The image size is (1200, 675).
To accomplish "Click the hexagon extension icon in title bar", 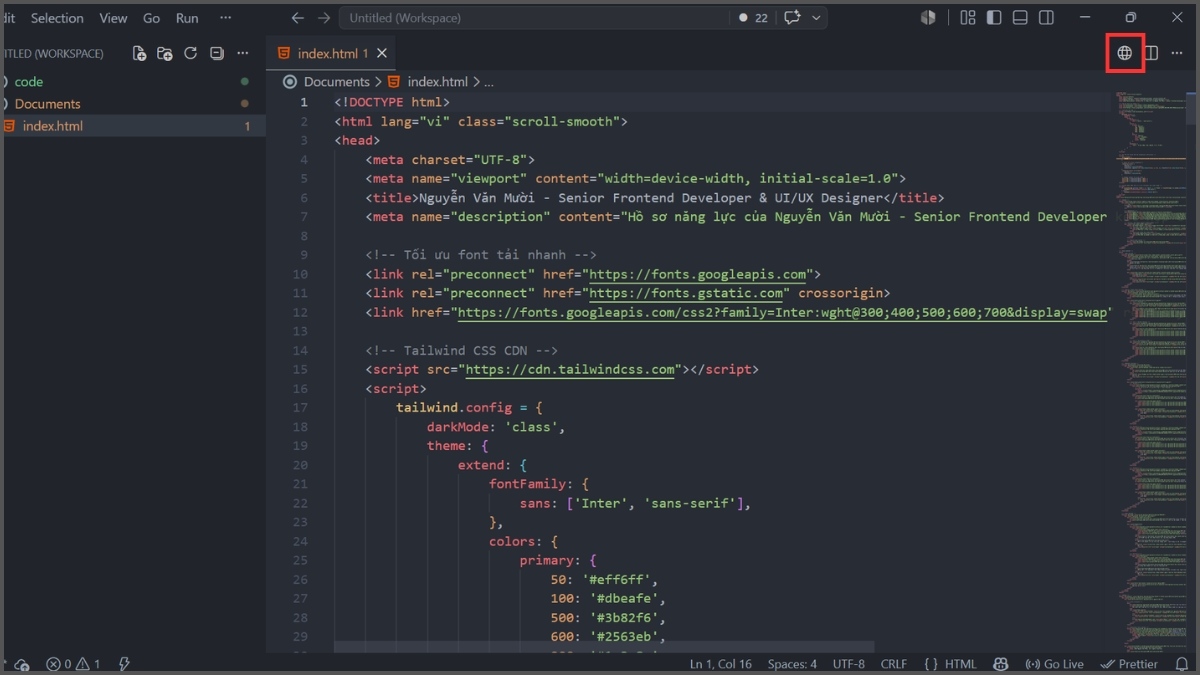I will (x=928, y=18).
